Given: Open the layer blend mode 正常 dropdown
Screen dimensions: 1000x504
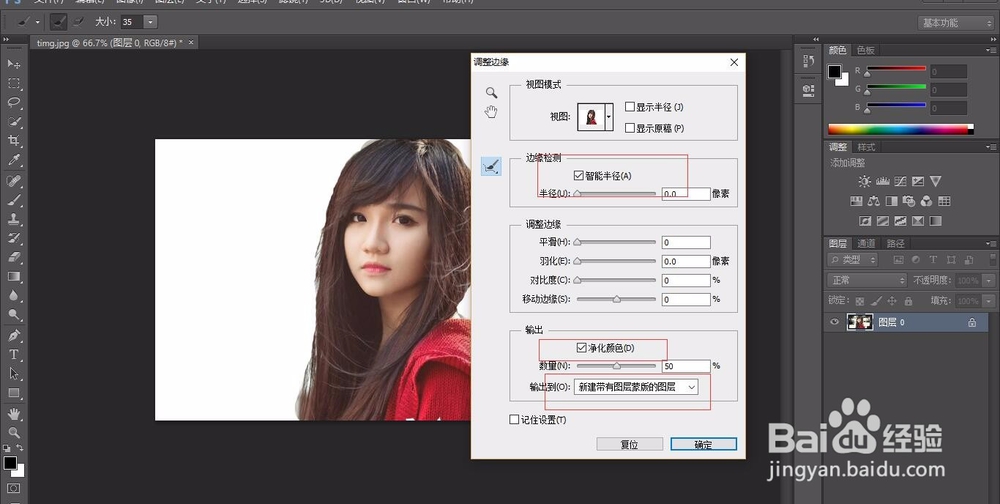Looking at the screenshot, I should [867, 280].
